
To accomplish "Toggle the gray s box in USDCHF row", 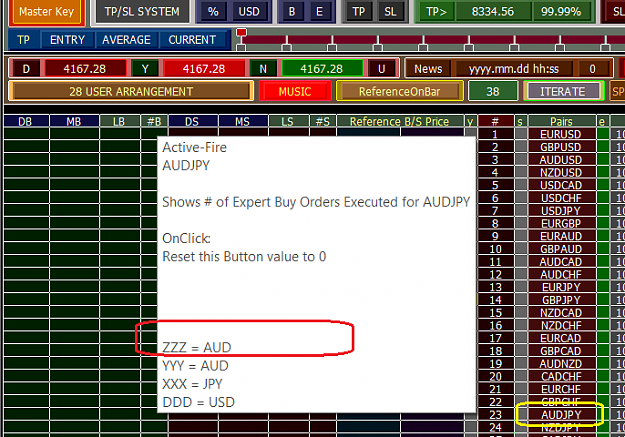I will 521,198.
